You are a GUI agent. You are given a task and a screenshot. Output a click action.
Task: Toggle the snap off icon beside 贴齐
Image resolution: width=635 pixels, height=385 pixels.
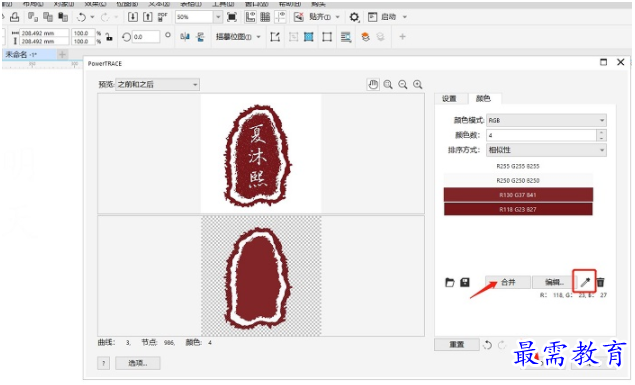pos(298,17)
